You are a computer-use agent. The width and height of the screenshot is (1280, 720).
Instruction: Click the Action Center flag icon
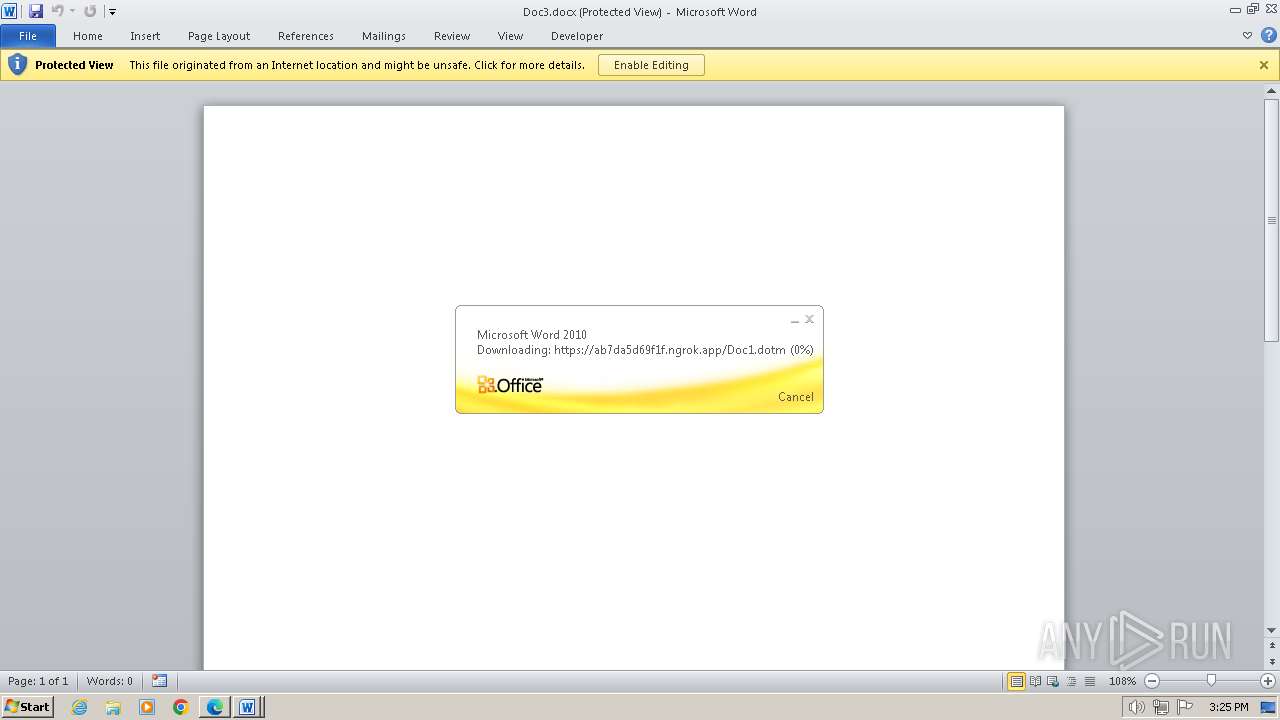(x=1185, y=707)
